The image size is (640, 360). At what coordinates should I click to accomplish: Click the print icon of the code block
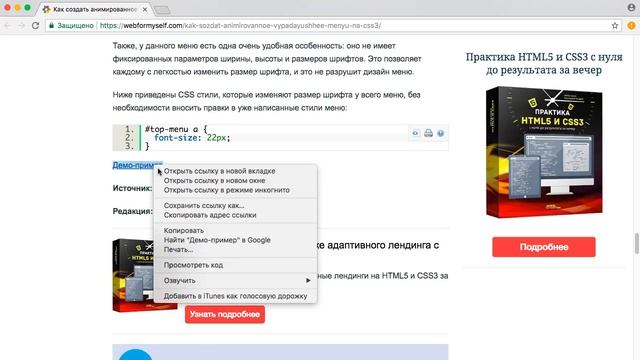point(428,133)
